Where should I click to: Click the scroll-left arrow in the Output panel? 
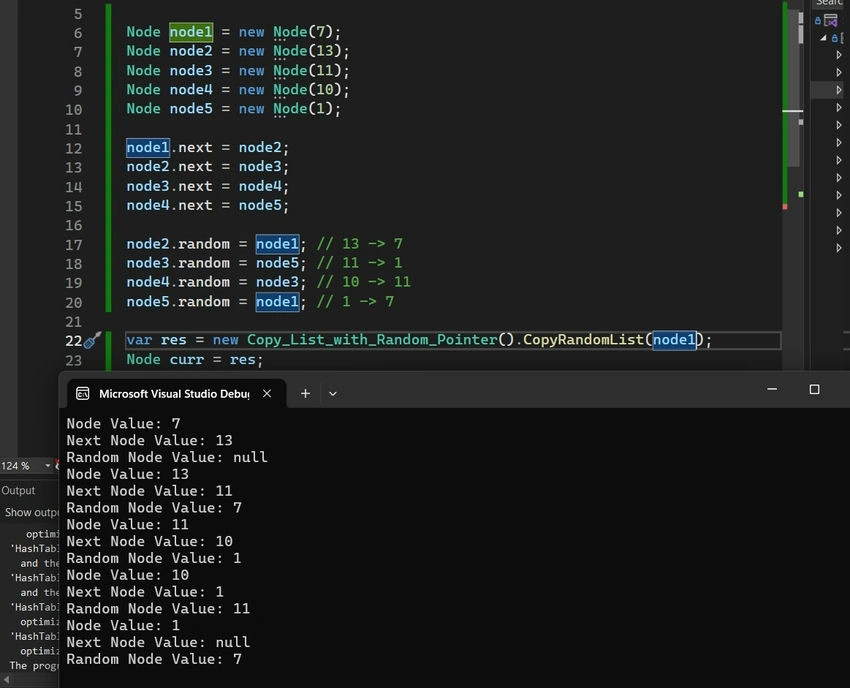[6, 679]
